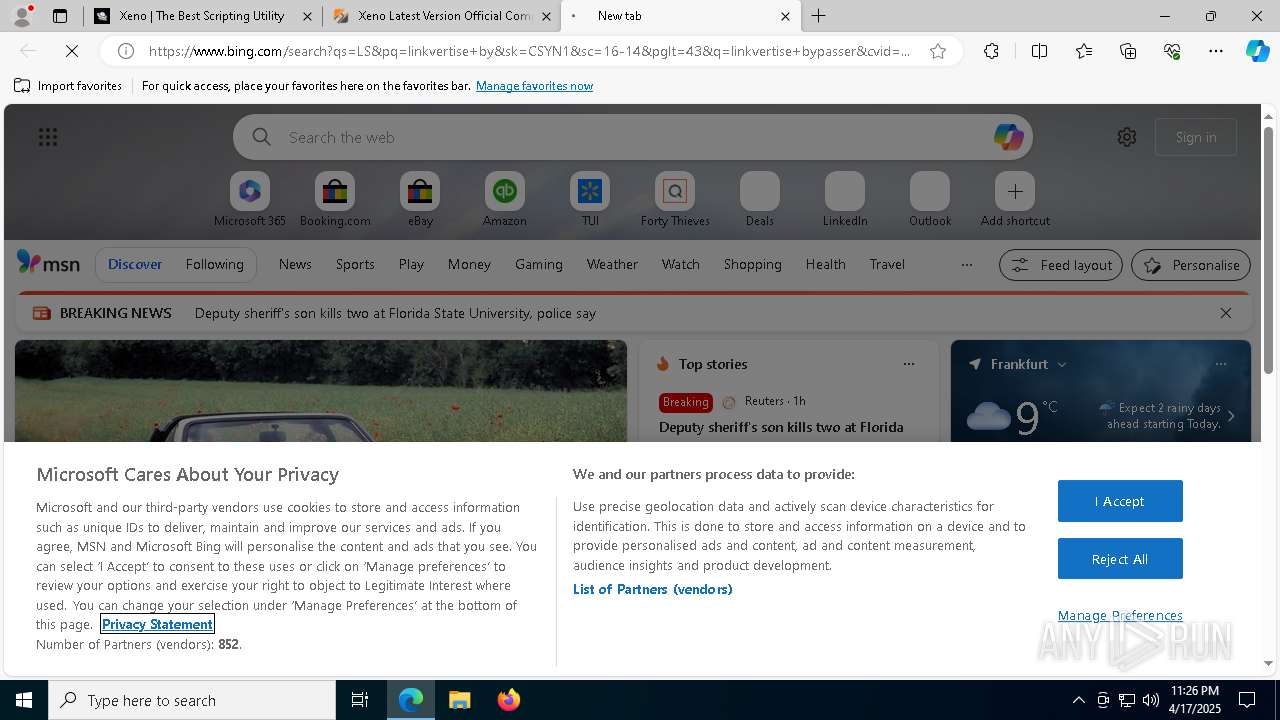
Task: Open split screen view icon
Action: pos(1039,51)
